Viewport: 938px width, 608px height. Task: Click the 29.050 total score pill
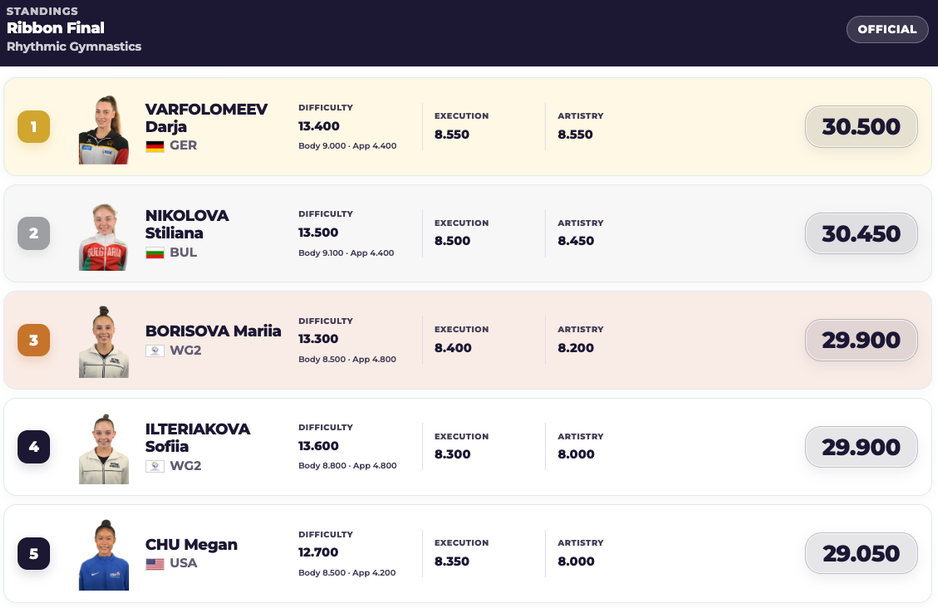click(861, 554)
